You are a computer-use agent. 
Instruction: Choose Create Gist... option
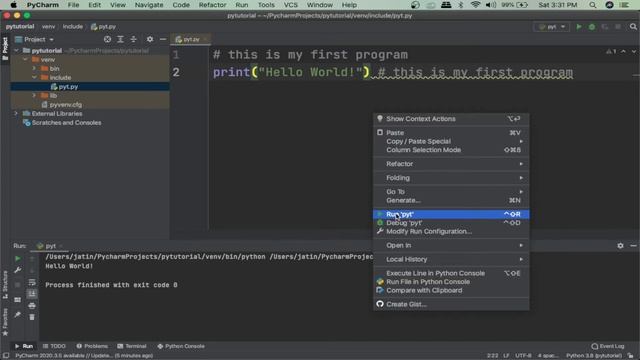tap(451, 304)
